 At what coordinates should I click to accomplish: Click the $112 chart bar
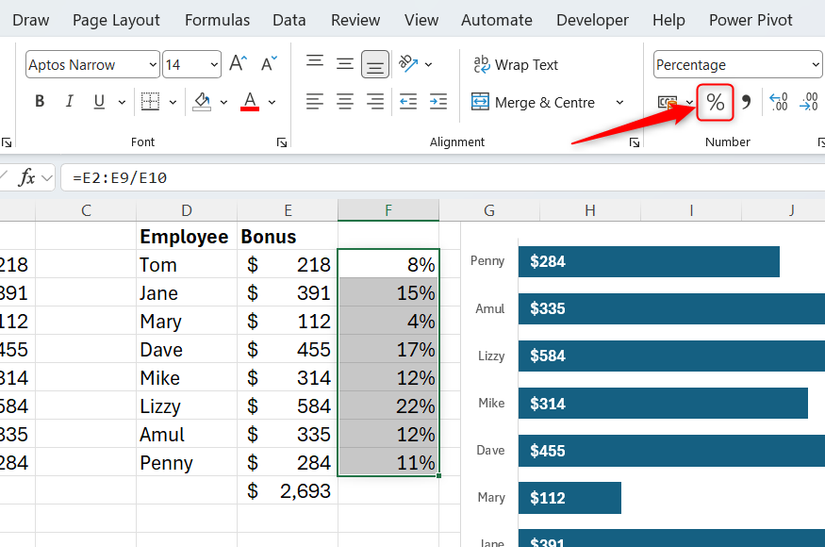tap(570, 498)
